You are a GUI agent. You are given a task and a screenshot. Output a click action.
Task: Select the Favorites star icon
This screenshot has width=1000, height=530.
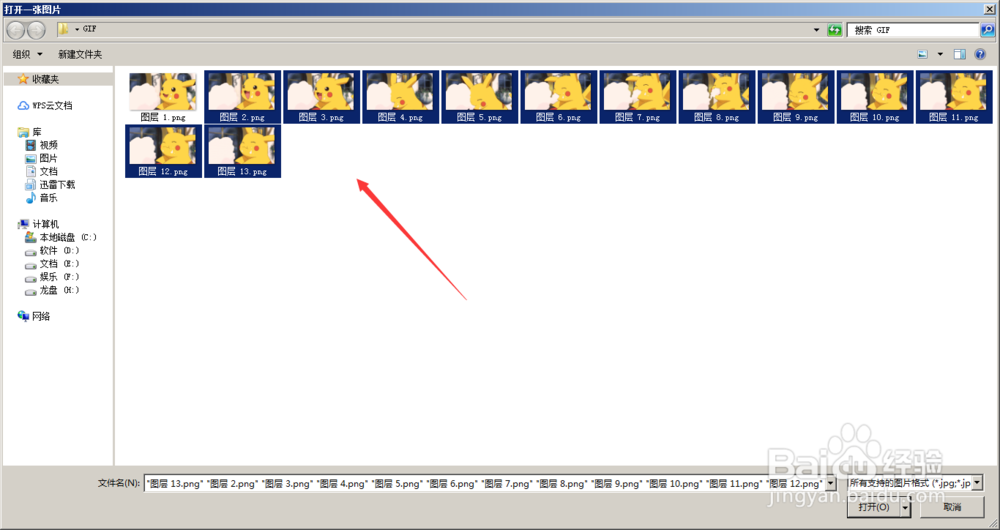[x=23, y=79]
